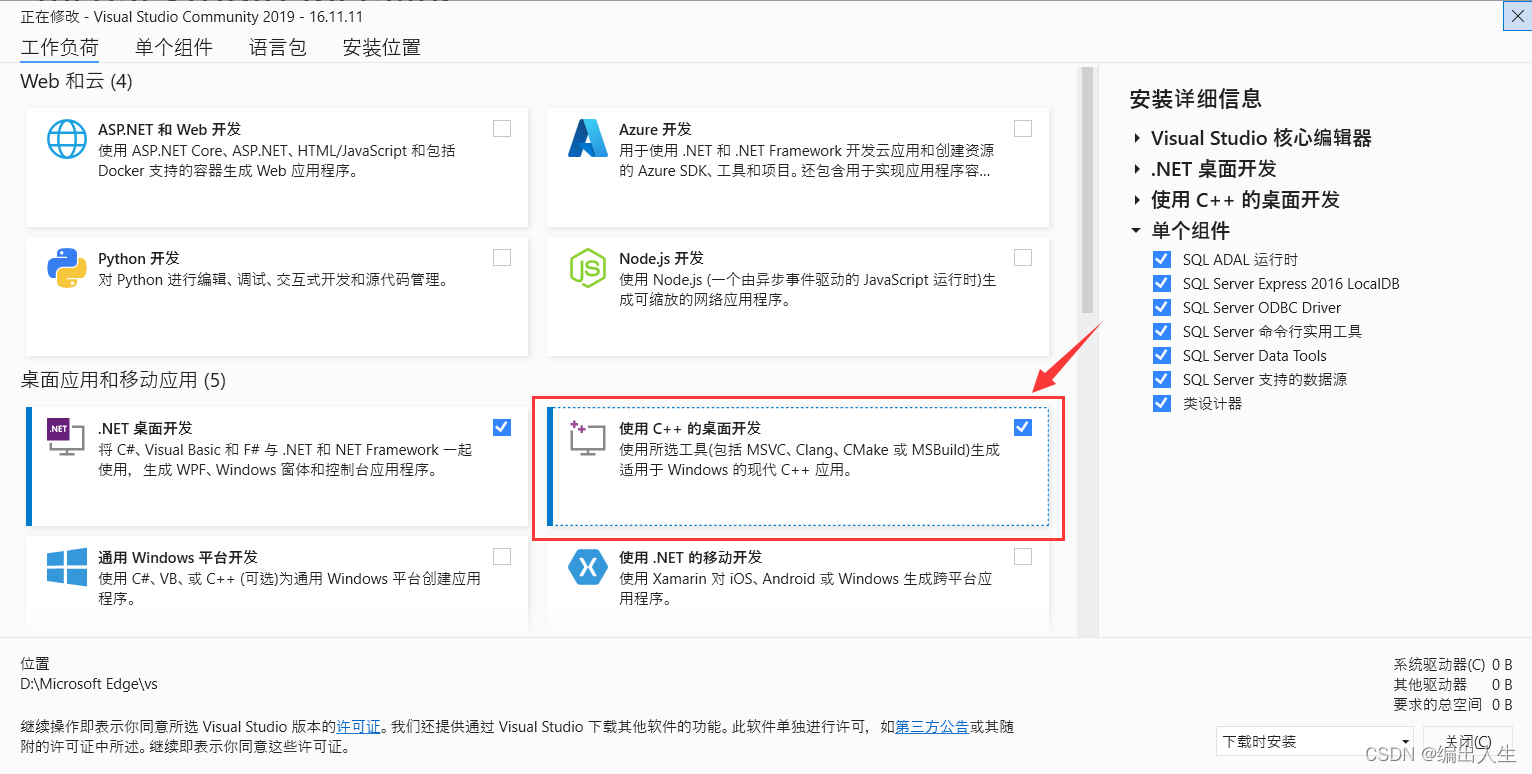Uncheck SQL Server Express 2016 LocalDB component
1532x774 pixels.
[x=1162, y=283]
